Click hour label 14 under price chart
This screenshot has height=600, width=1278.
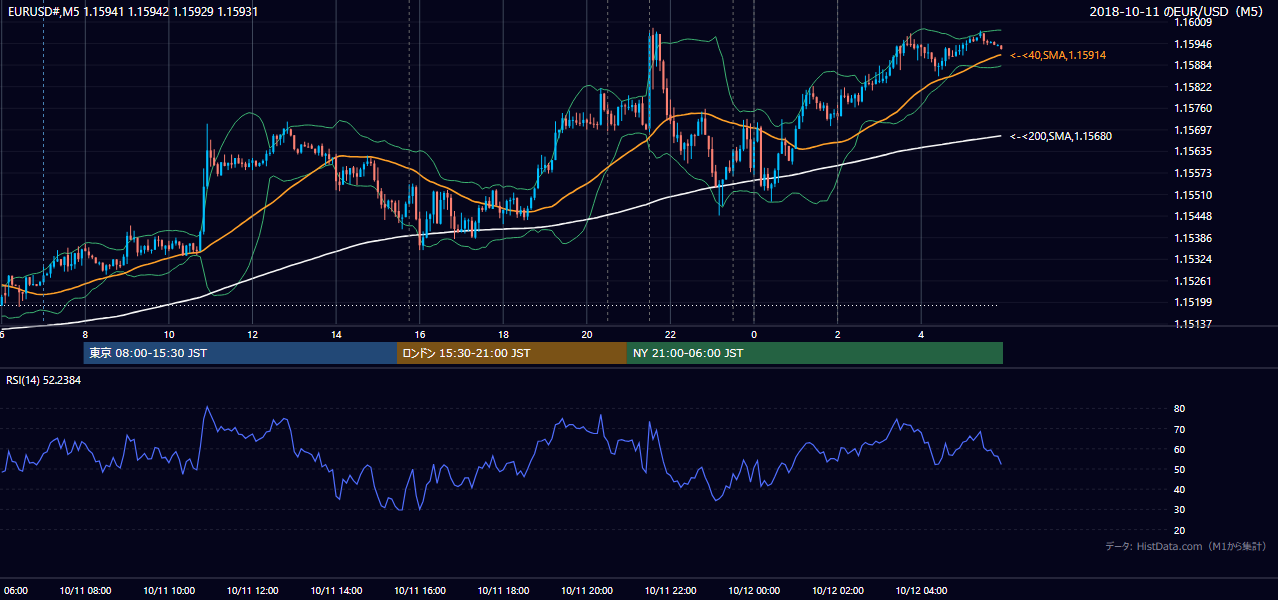point(336,335)
